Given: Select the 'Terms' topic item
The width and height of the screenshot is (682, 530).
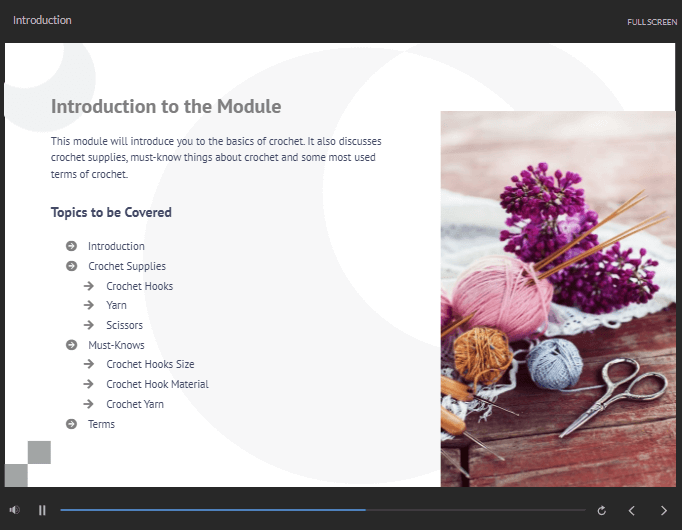Looking at the screenshot, I should tap(101, 424).
